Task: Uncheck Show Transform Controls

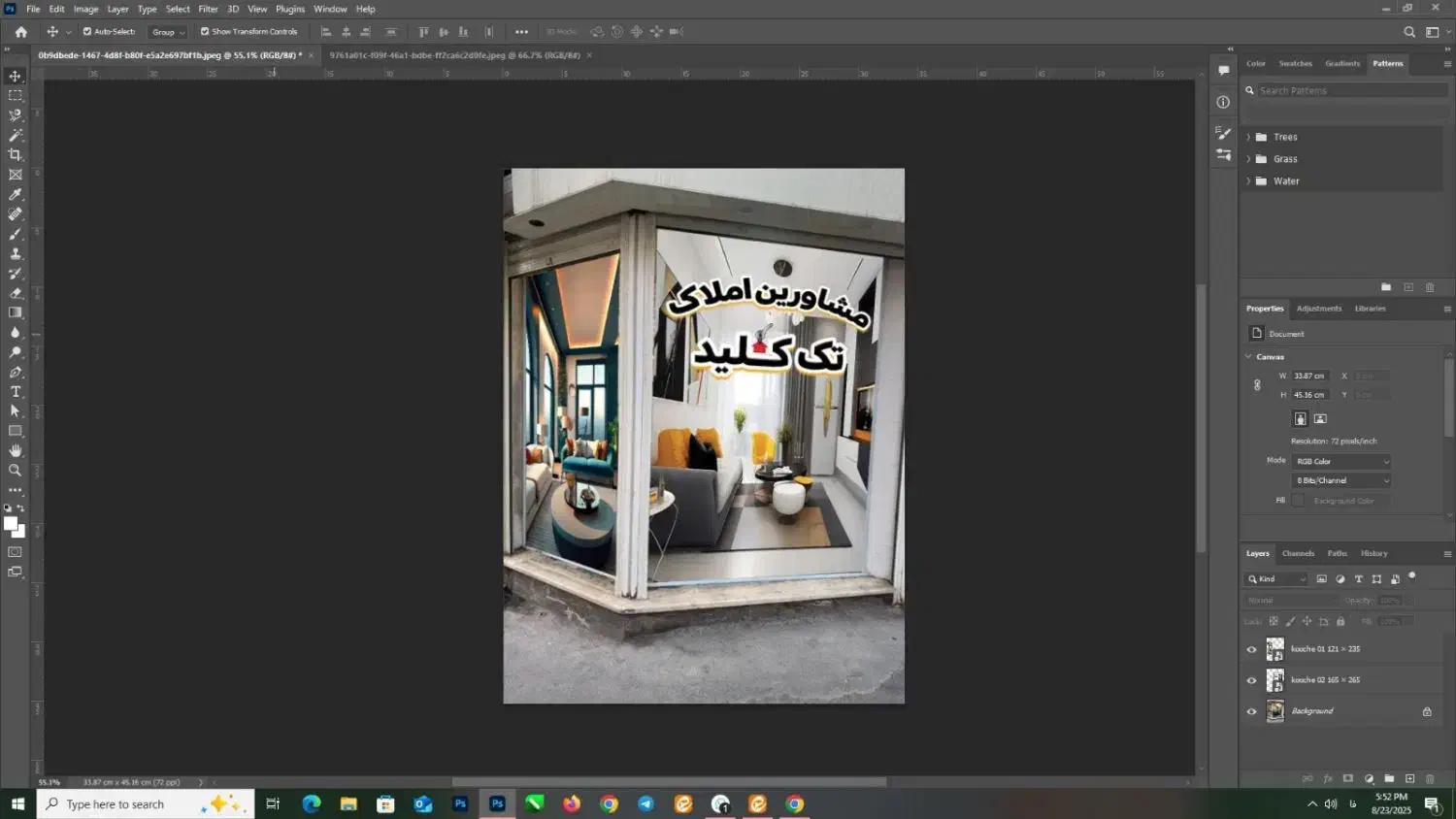Action: [x=205, y=32]
